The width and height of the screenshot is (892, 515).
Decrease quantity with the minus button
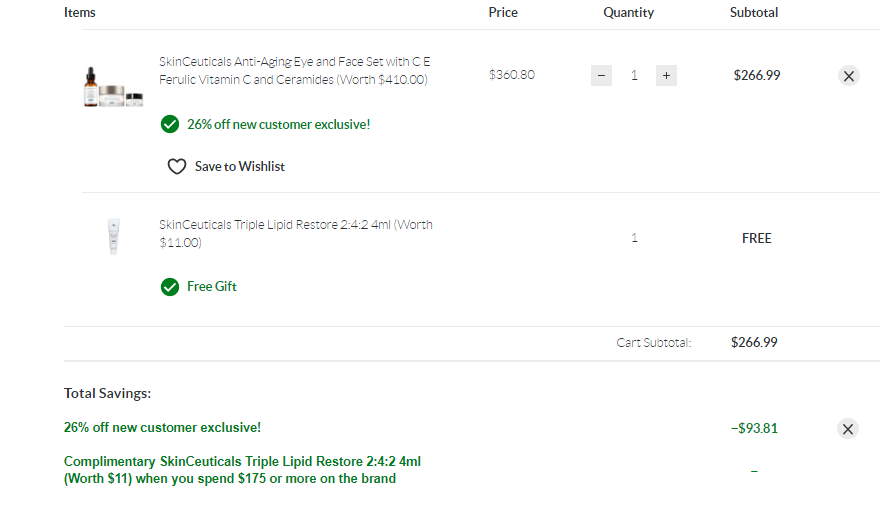601,75
